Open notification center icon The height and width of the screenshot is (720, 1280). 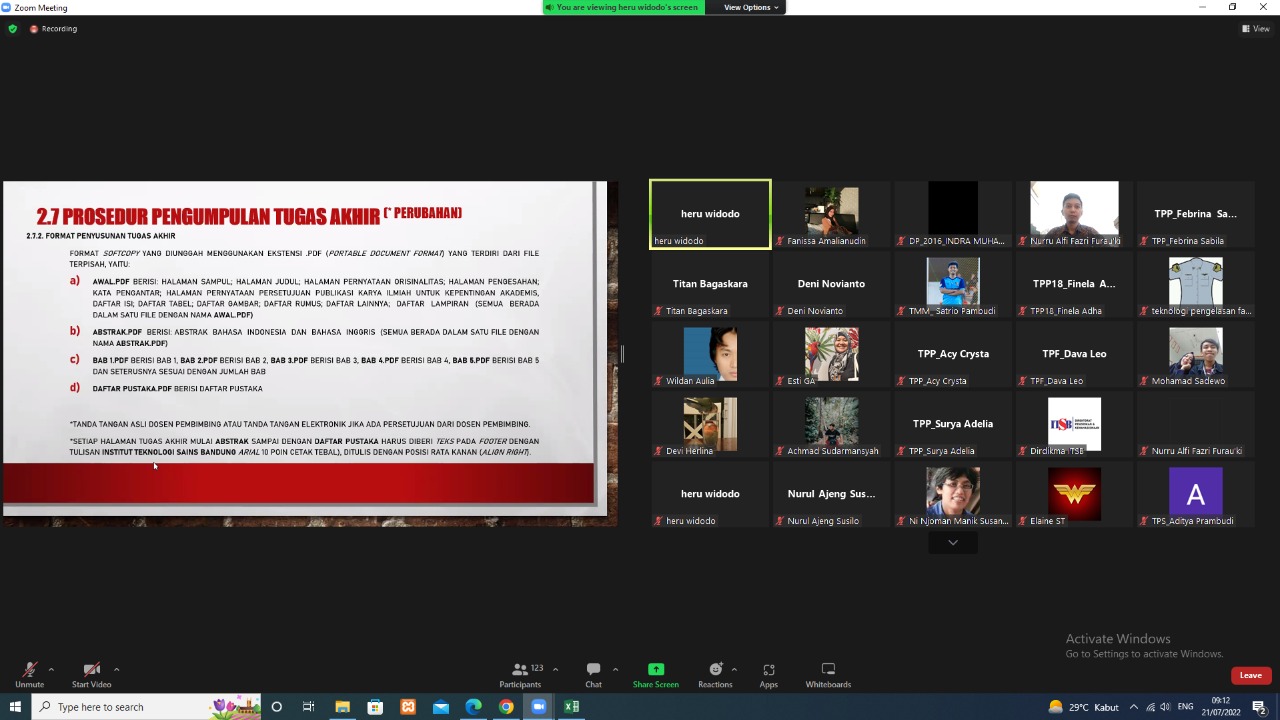pos(1259,707)
